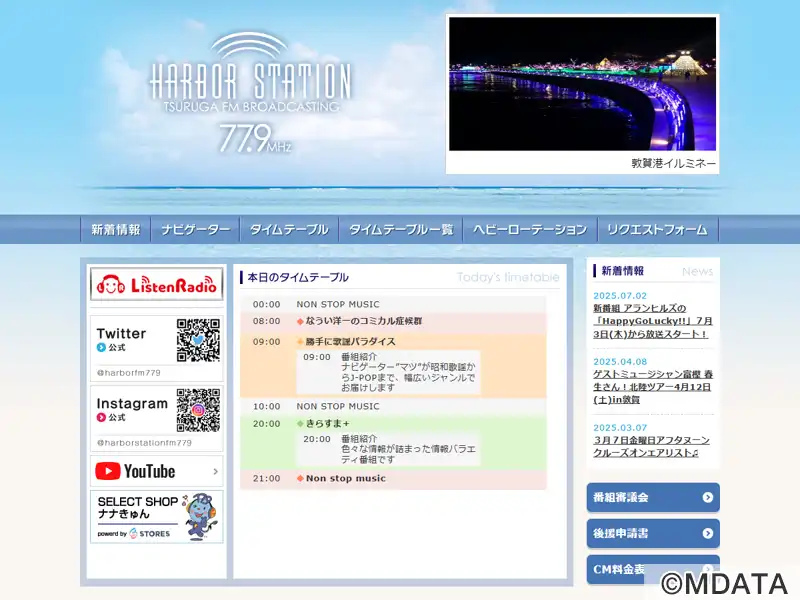This screenshot has height=600, width=800.
Task: Click the 後援申請書 button
Action: pos(653,534)
